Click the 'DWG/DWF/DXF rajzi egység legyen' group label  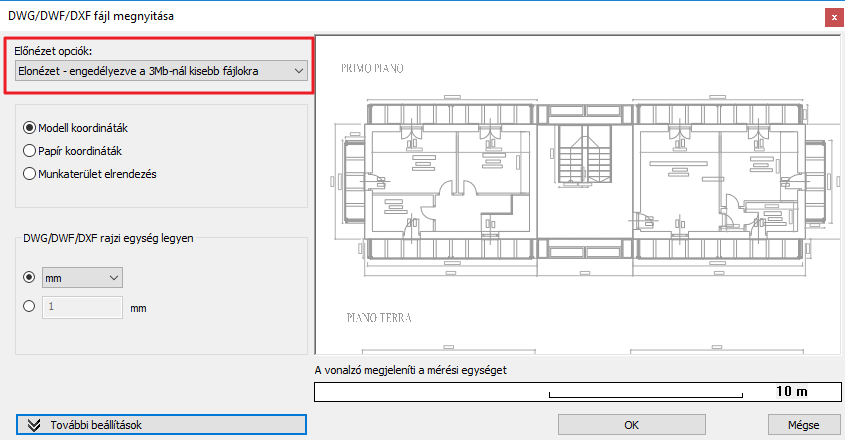[108, 238]
